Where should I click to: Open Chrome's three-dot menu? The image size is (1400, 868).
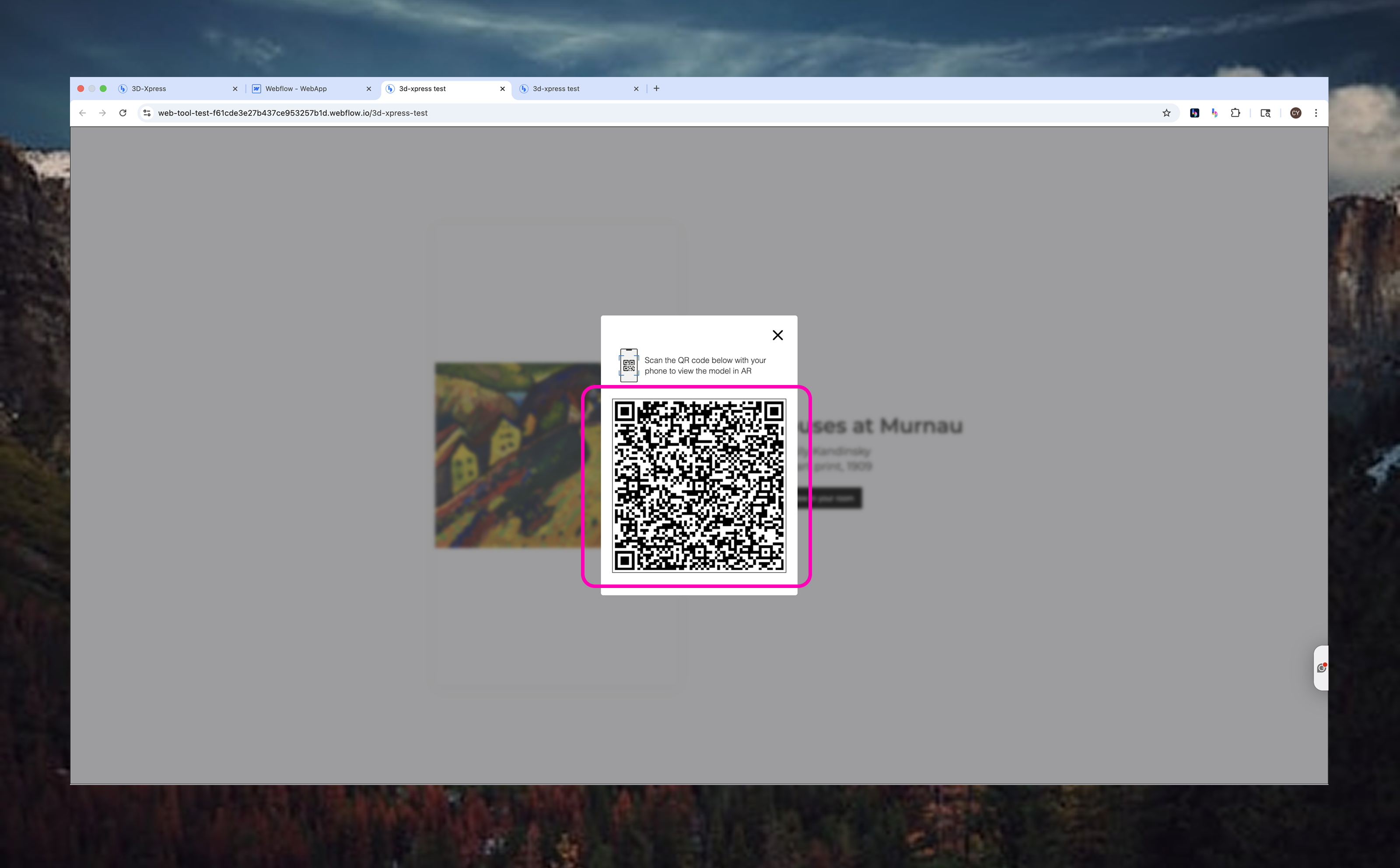point(1316,113)
